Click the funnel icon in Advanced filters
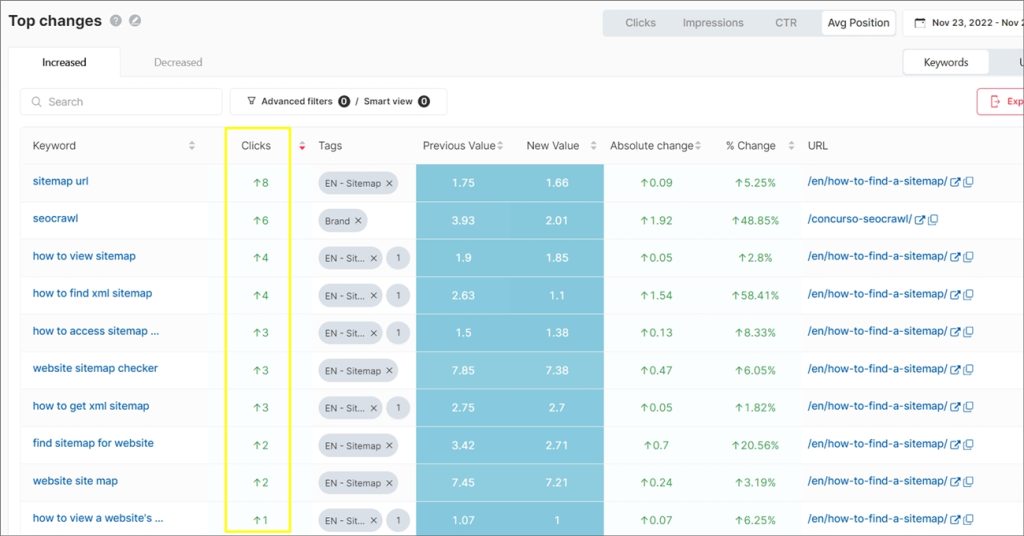The image size is (1024, 536). [251, 101]
